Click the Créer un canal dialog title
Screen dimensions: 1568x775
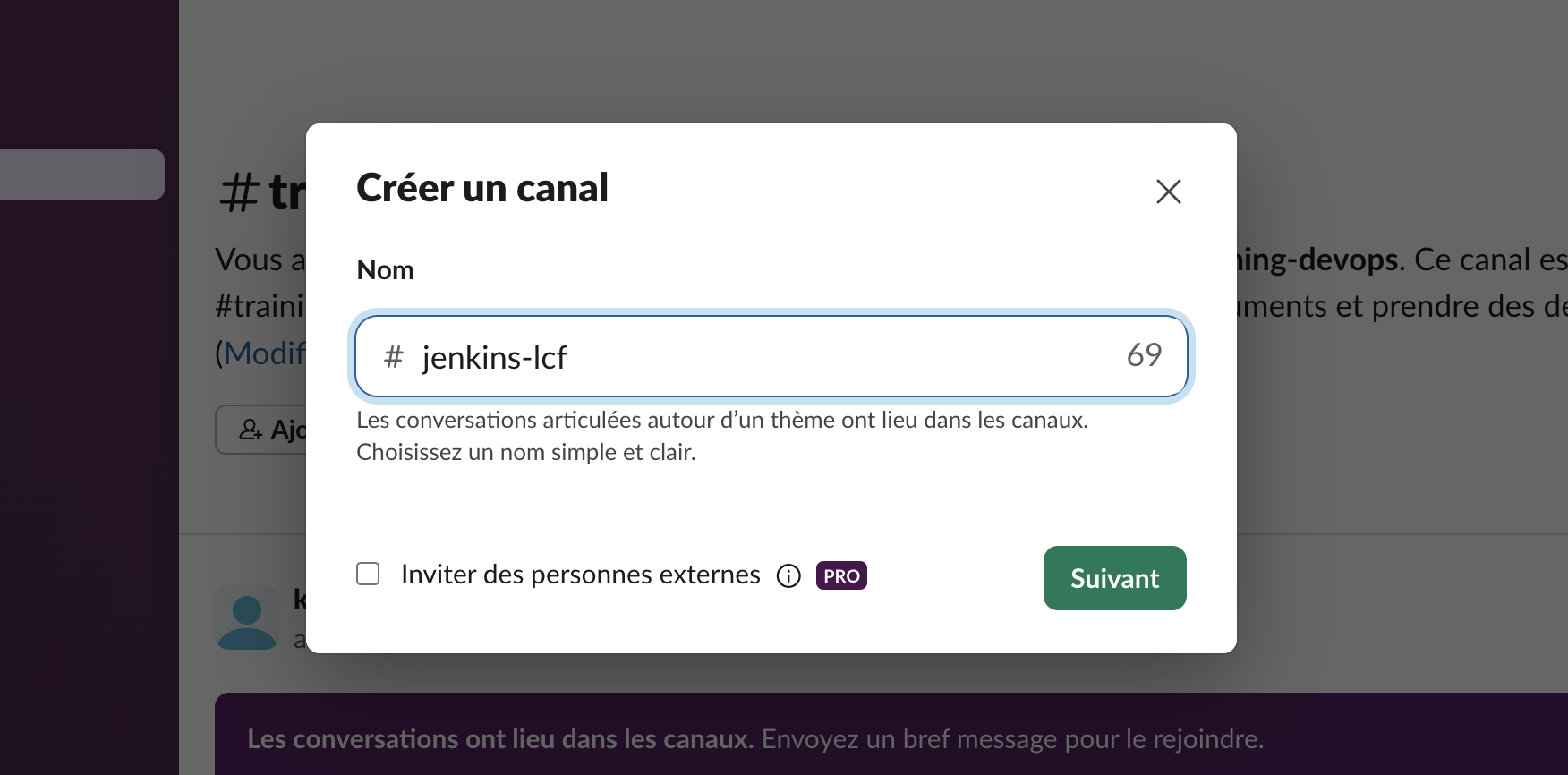pyautogui.click(x=482, y=189)
